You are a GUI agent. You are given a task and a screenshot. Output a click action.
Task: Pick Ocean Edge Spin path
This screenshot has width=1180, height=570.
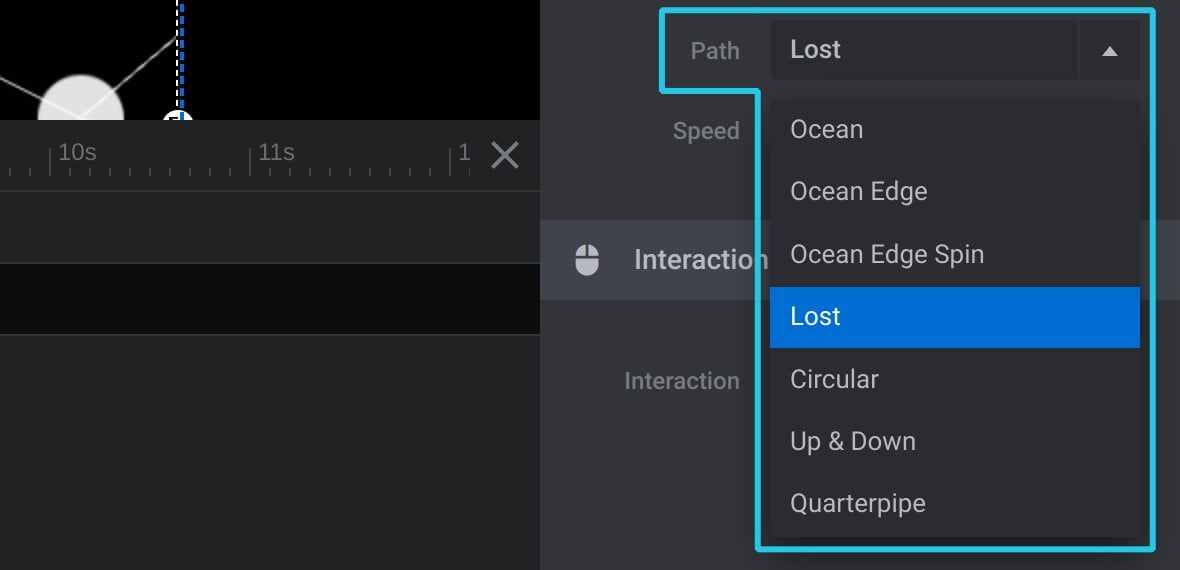coord(954,255)
